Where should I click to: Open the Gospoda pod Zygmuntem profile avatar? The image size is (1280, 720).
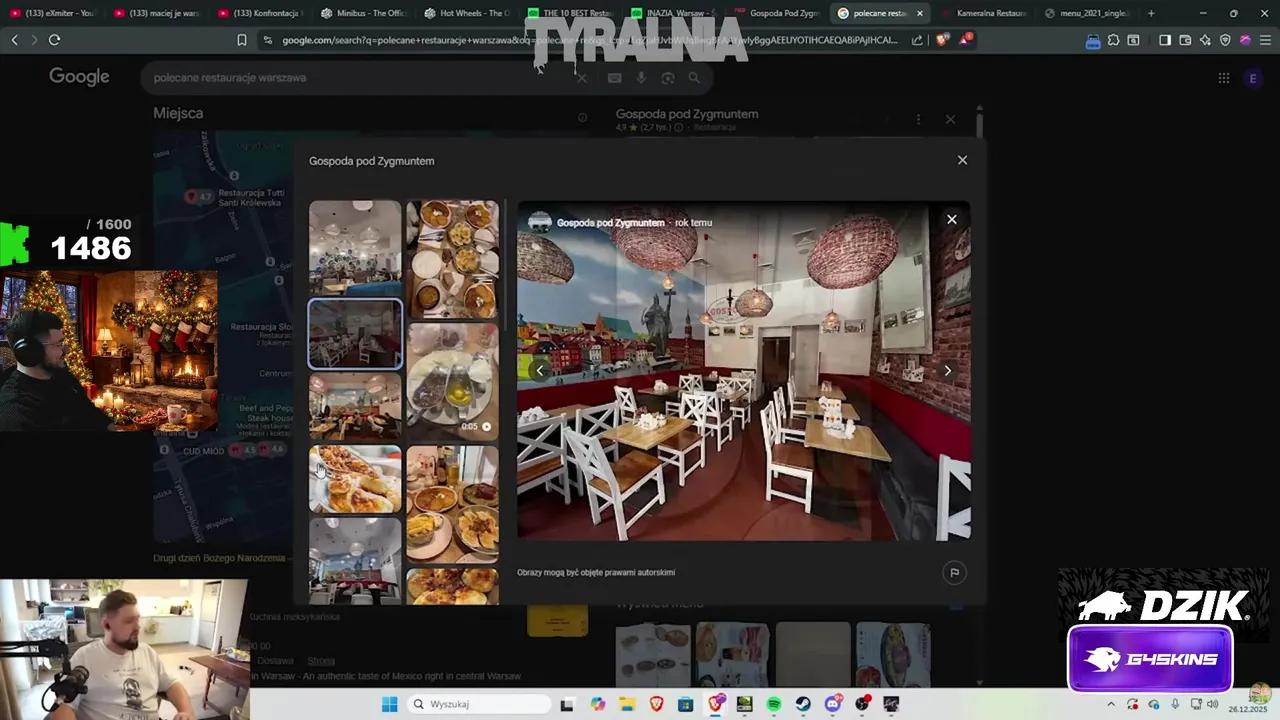pos(540,223)
